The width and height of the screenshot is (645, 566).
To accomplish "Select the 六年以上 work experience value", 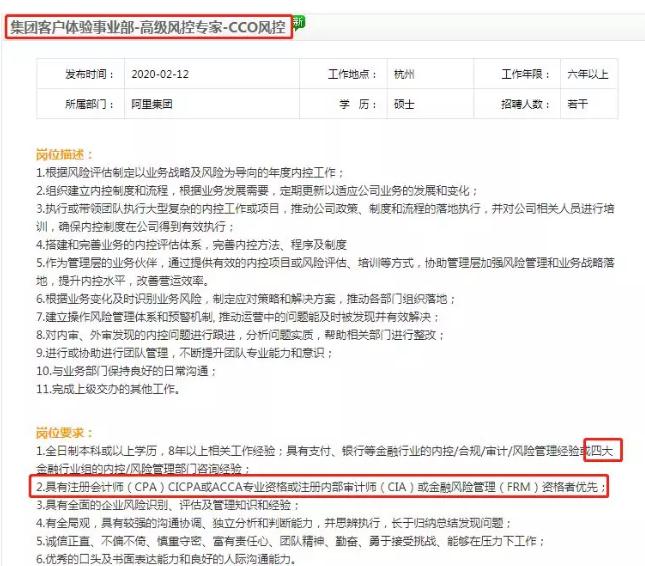I will pos(587,74).
